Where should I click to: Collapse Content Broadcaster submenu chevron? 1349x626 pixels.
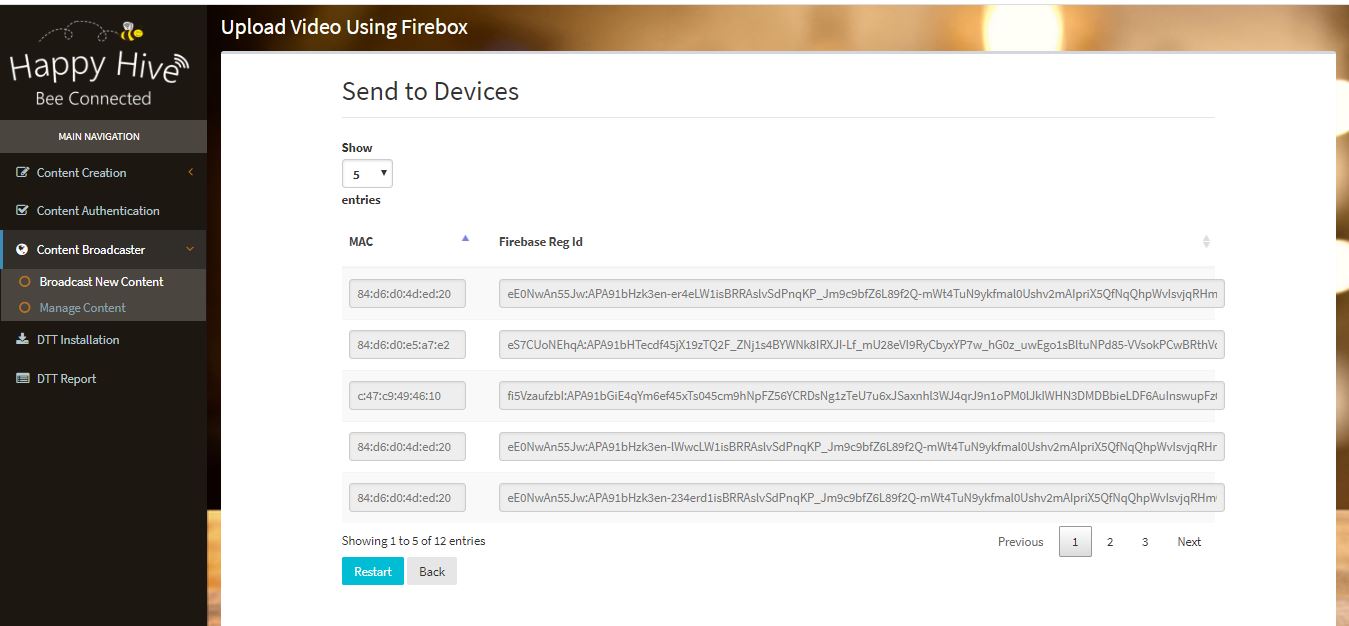[190, 250]
